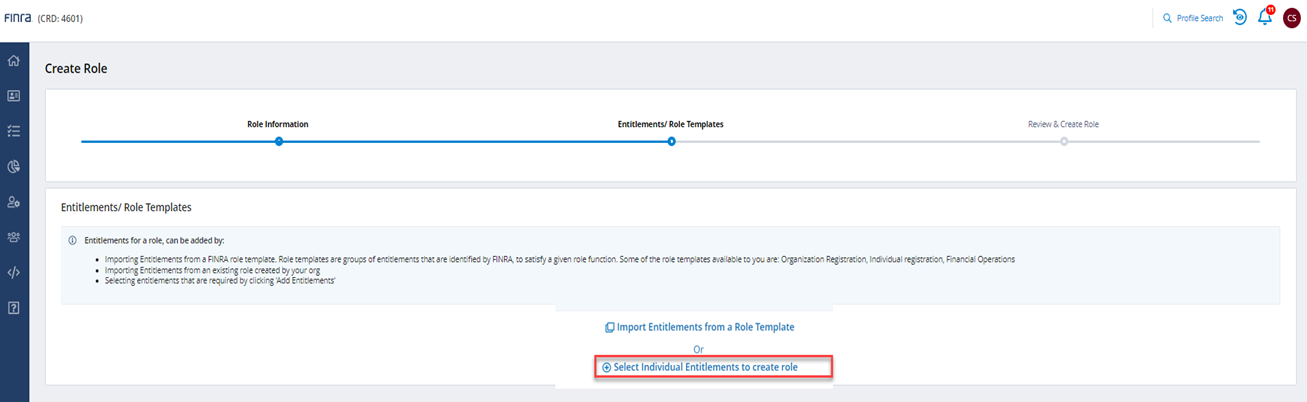Click Select Individual Entitlements to create role
1307x402 pixels.
tap(705, 367)
